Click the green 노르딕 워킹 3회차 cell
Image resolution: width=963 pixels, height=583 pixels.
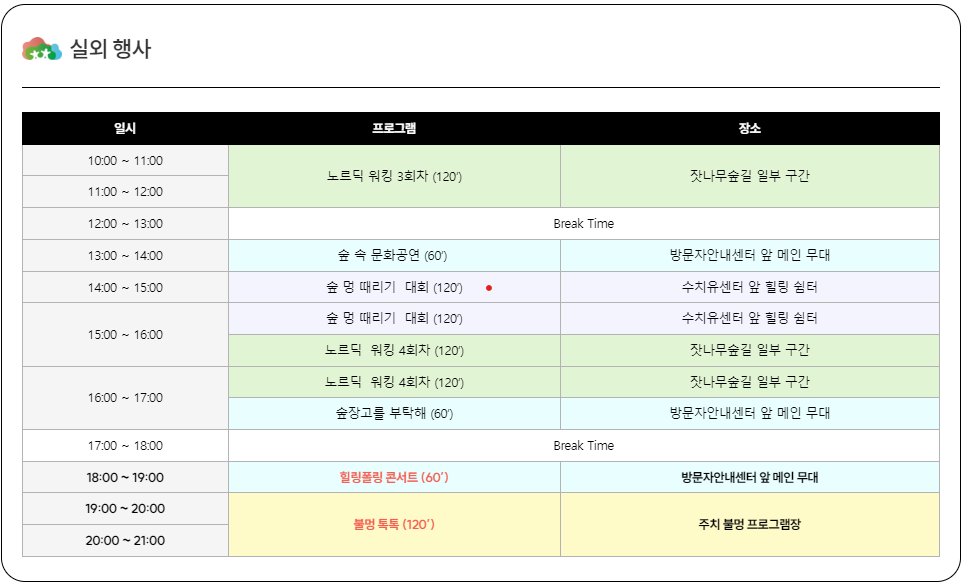tap(394, 174)
